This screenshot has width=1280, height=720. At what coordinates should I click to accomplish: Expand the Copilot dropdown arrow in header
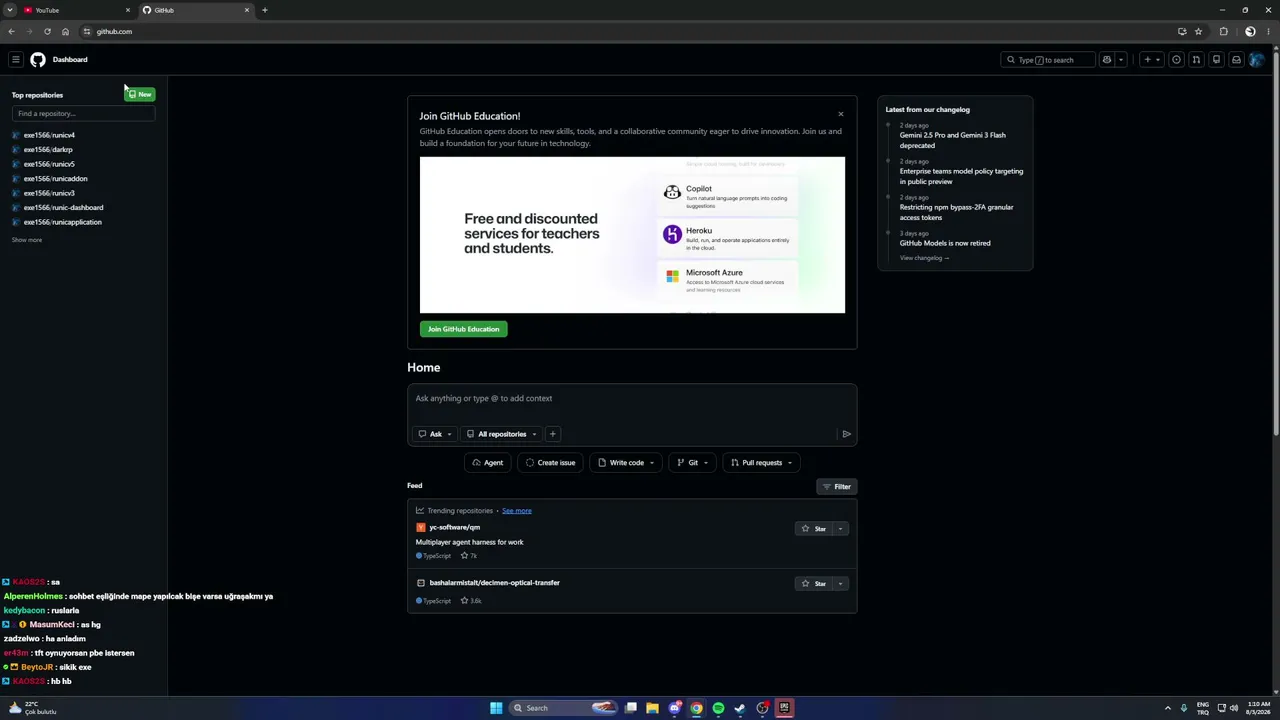click(1121, 60)
